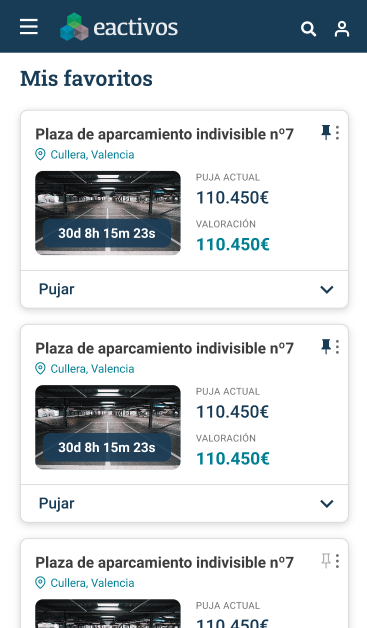
Task: Expand Pujar chevron on second card
Action: [x=327, y=503]
